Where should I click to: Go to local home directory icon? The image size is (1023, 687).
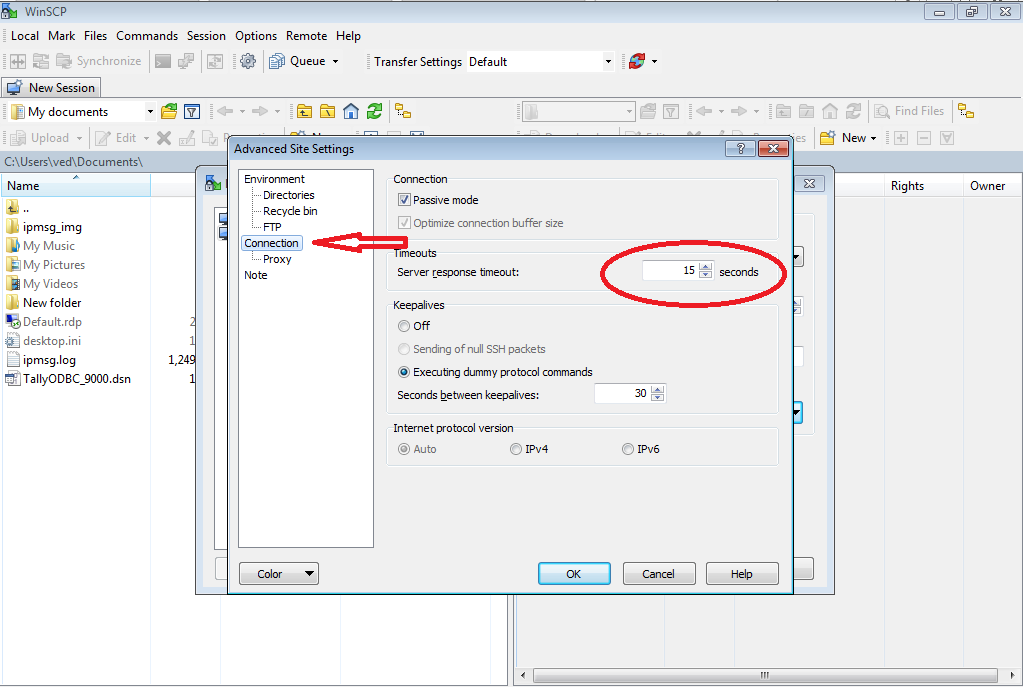pos(351,112)
